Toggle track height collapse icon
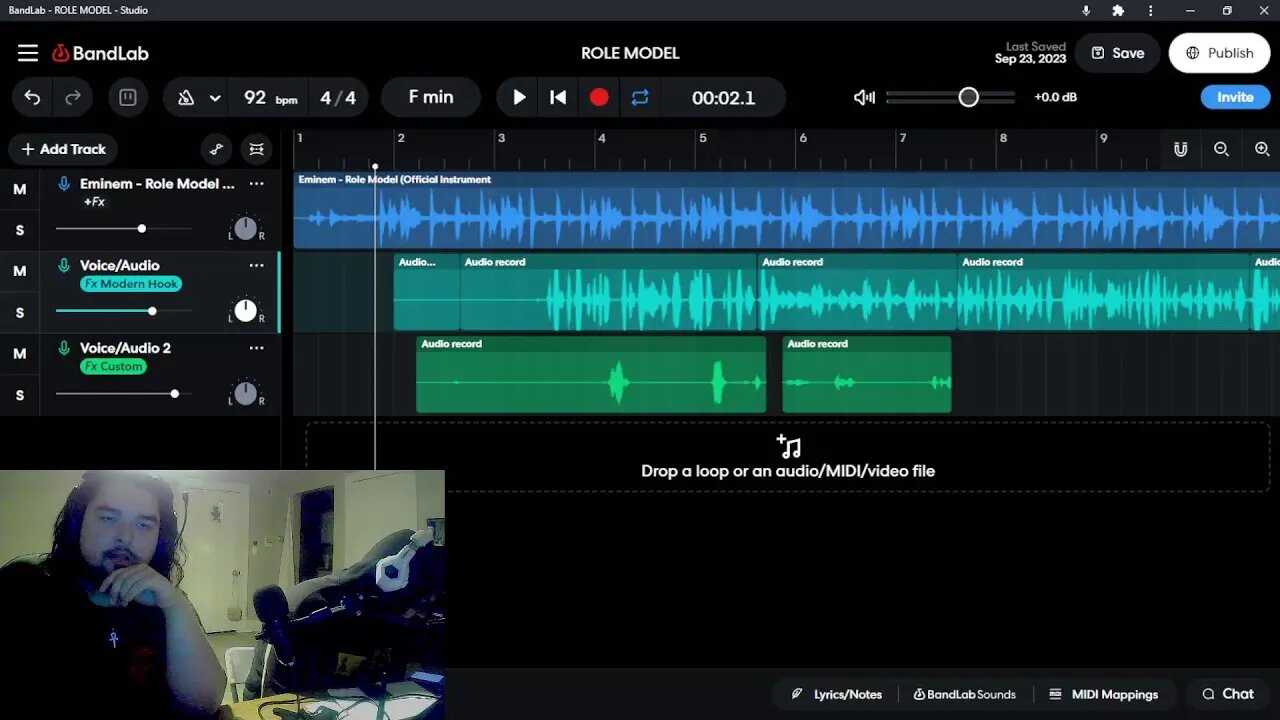 257,149
